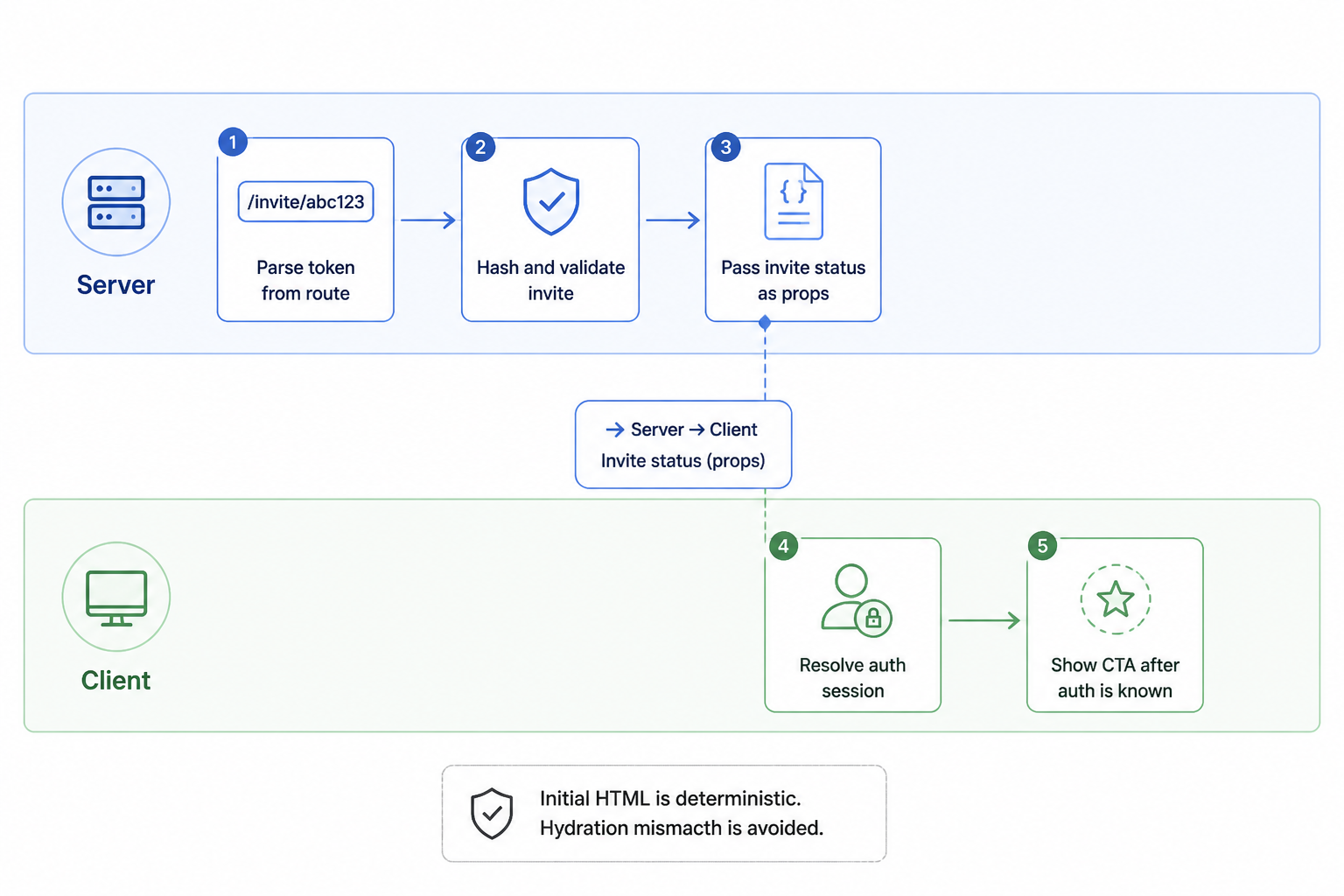
Task: Click the Client label
Action: [x=115, y=681]
